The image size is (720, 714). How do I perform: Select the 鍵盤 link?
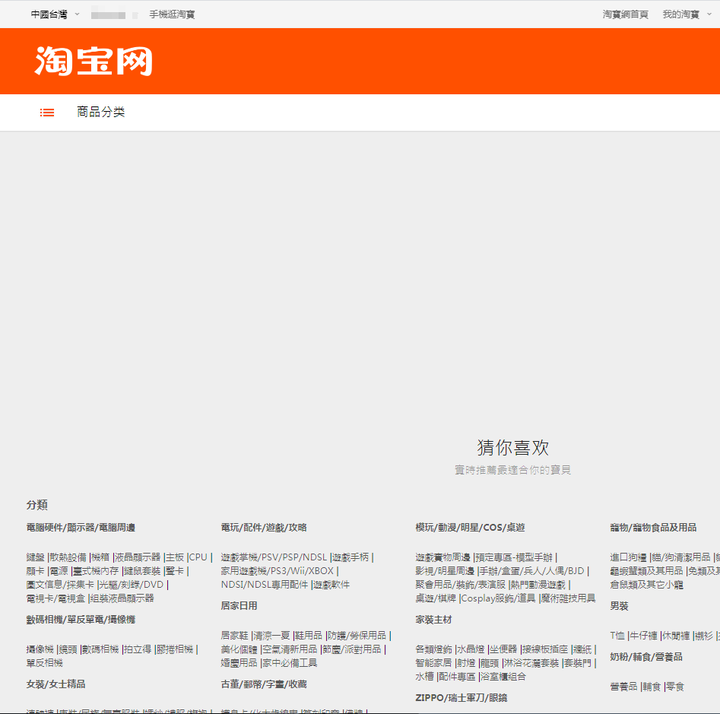pyautogui.click(x=35, y=557)
